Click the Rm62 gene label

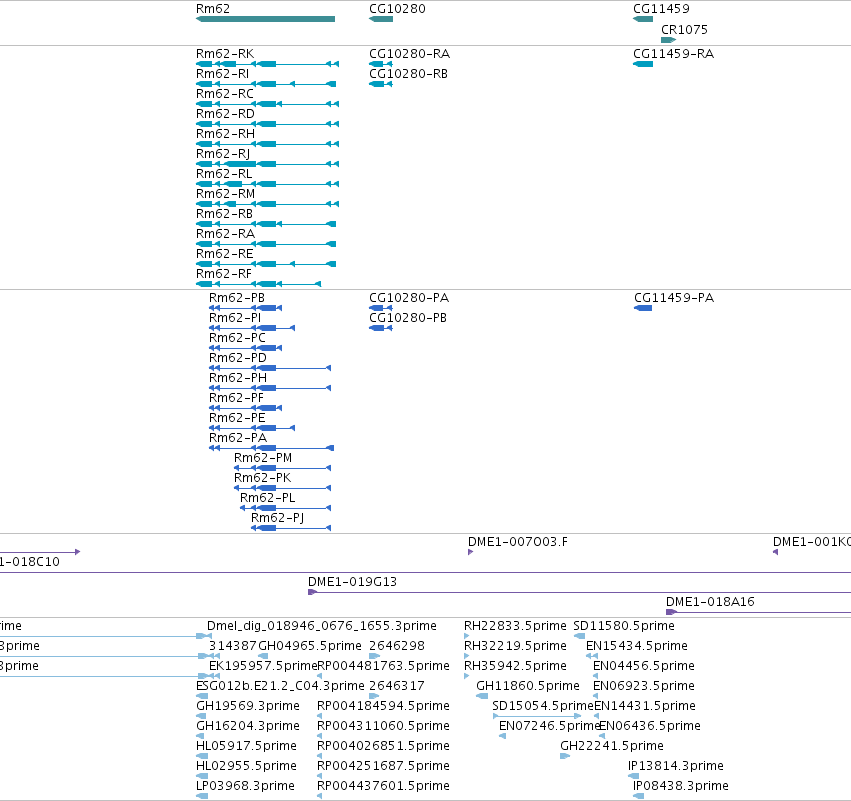(213, 9)
